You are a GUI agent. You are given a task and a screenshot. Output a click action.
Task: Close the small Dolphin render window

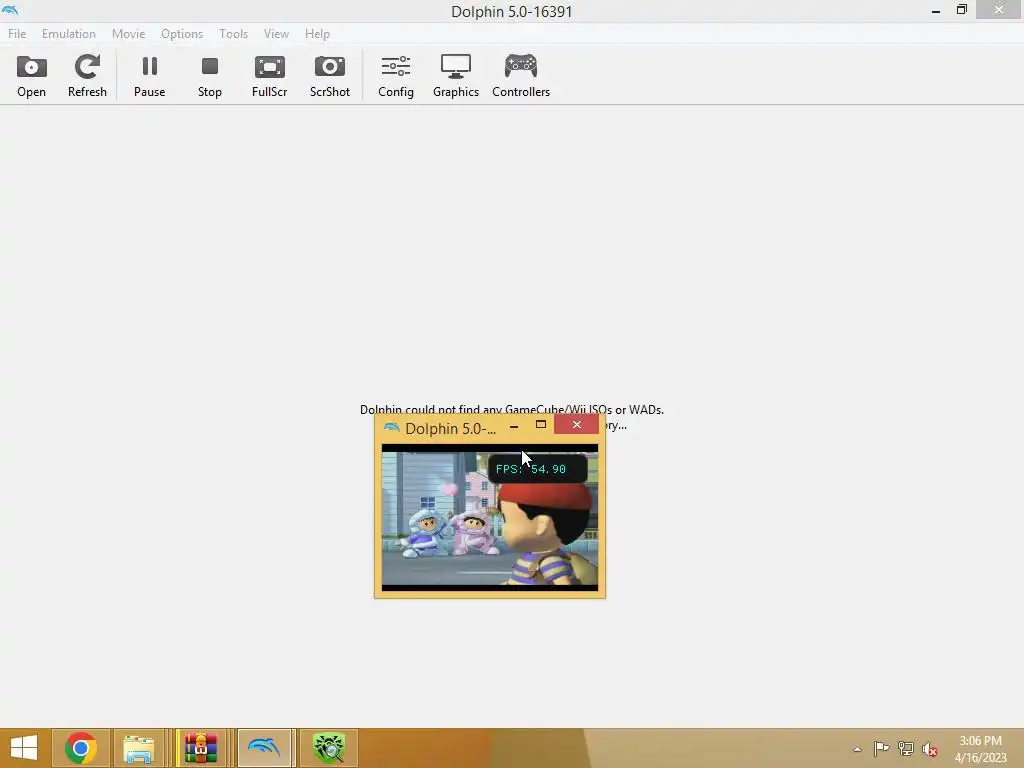[x=577, y=424]
